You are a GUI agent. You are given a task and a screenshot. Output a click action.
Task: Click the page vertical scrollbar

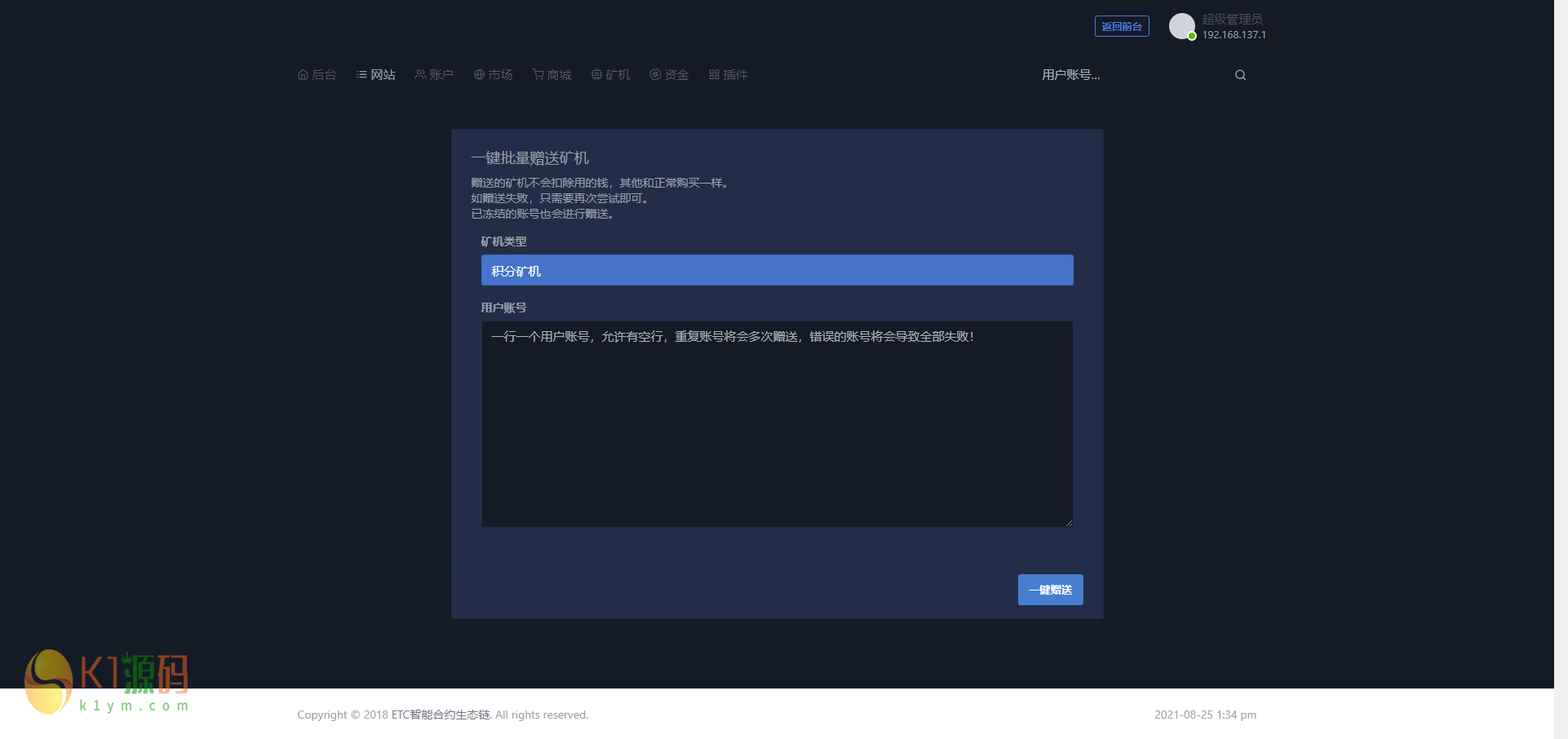(x=1561, y=369)
